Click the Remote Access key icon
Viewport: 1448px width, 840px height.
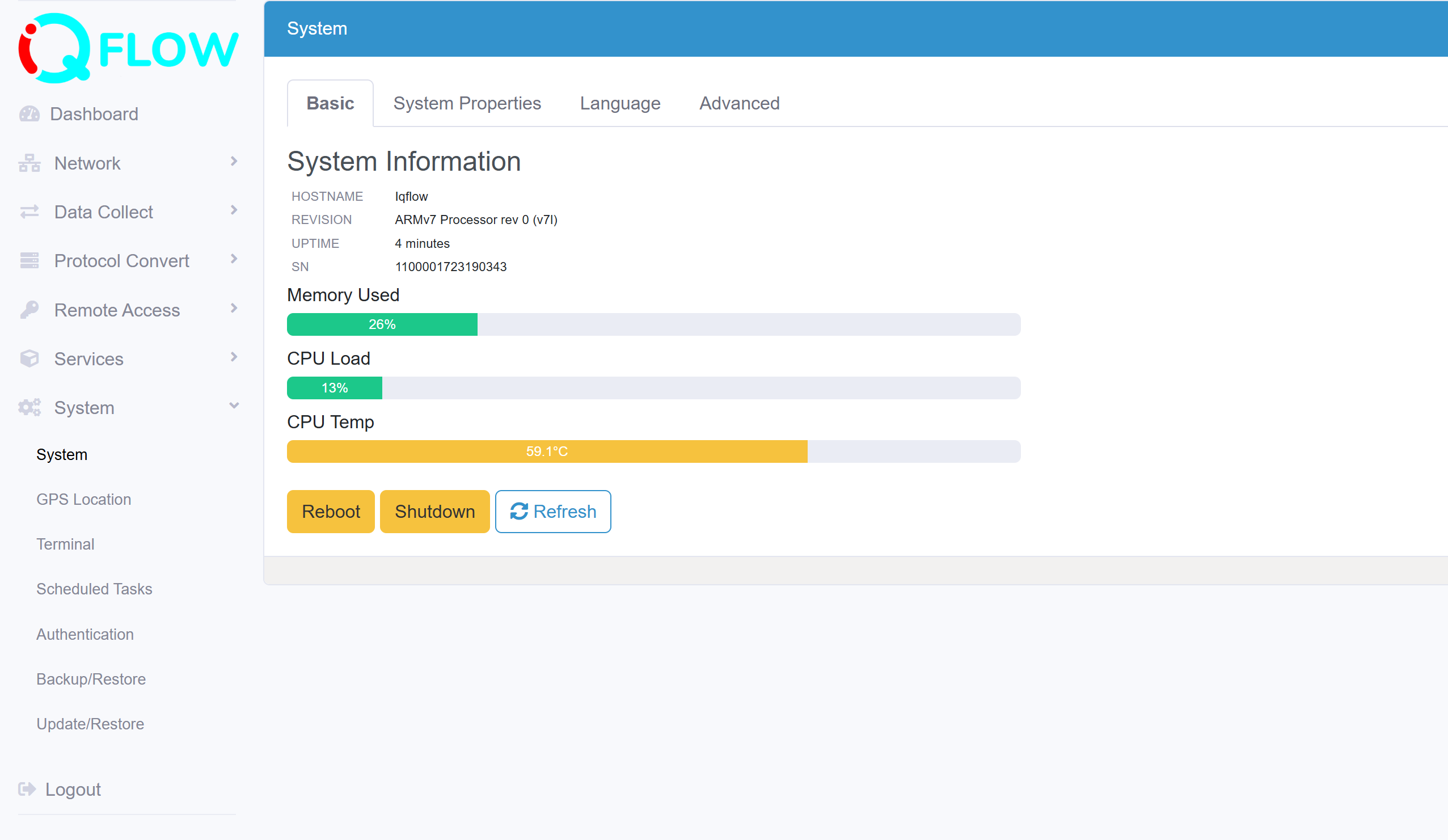pos(29,309)
